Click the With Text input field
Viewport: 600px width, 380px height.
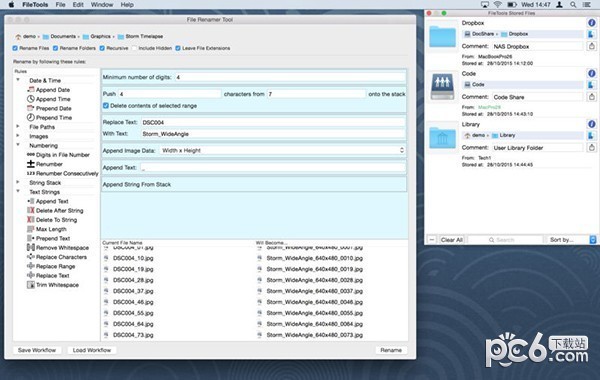tap(273, 134)
